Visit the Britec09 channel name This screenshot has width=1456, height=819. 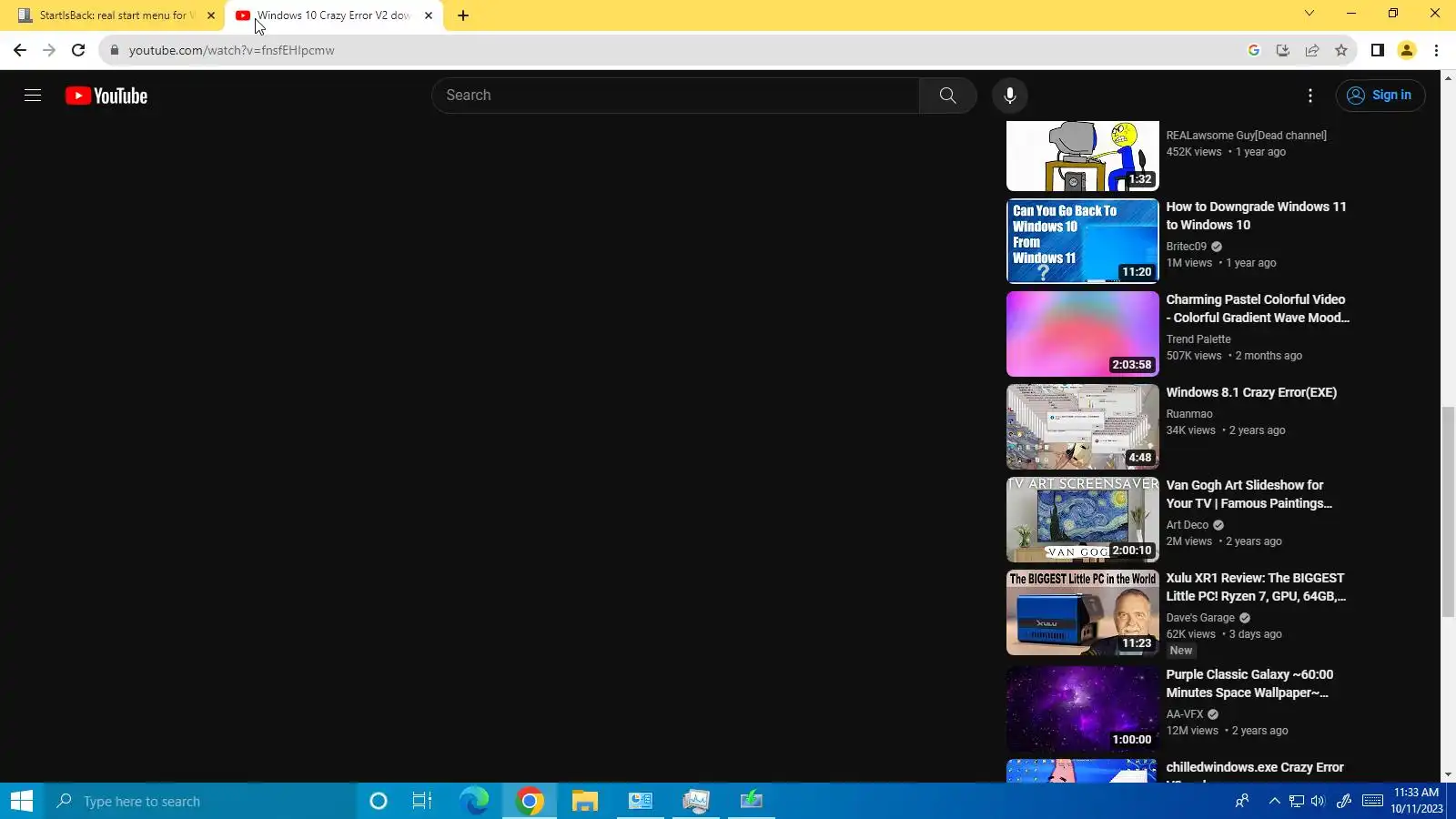[x=1187, y=247]
